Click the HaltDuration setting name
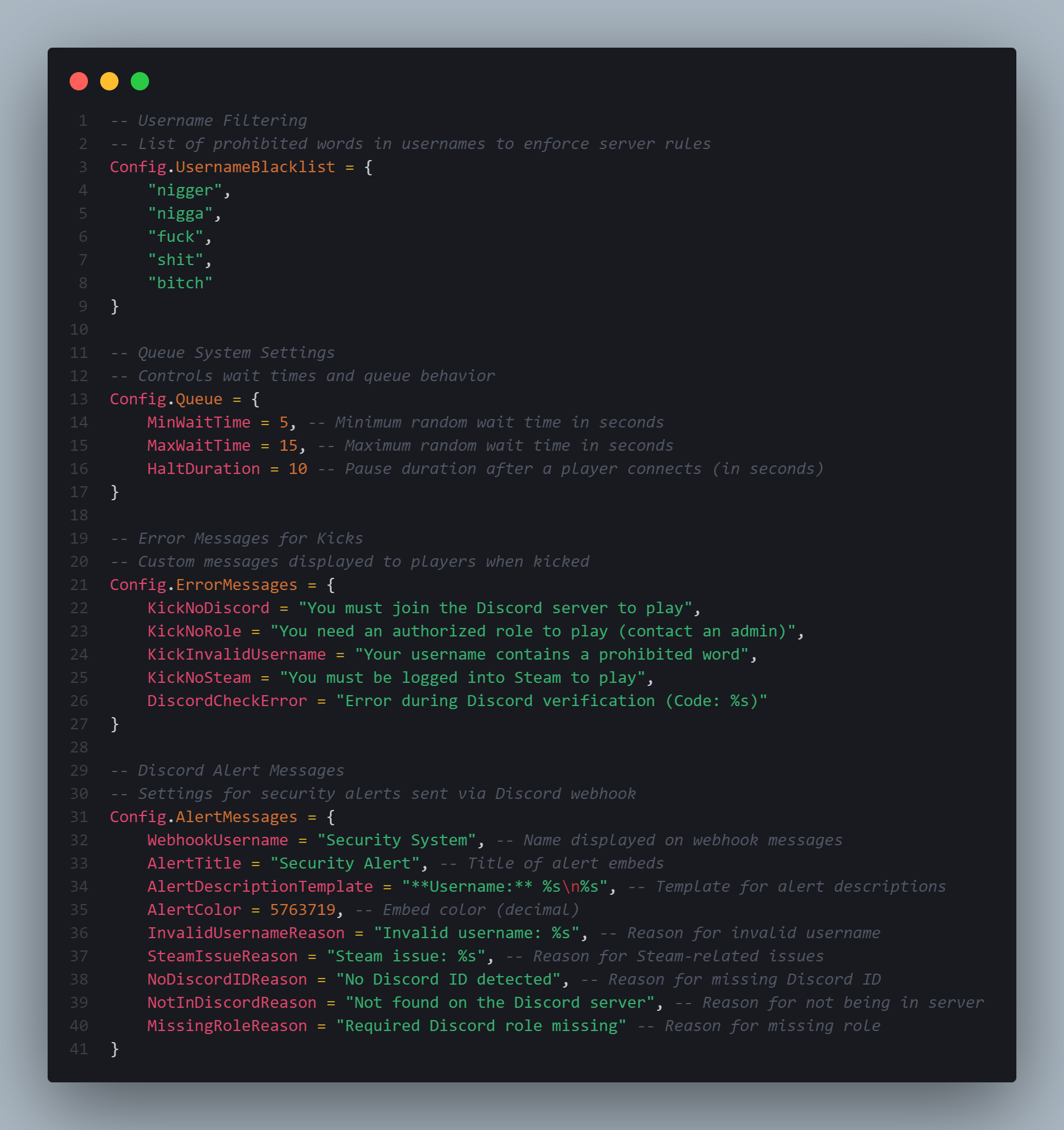The width and height of the screenshot is (1064, 1130). 203,469
